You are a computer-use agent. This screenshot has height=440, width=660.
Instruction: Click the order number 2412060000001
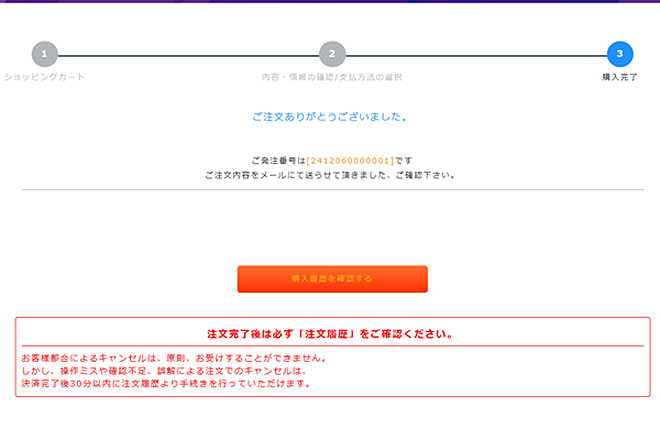coord(350,160)
